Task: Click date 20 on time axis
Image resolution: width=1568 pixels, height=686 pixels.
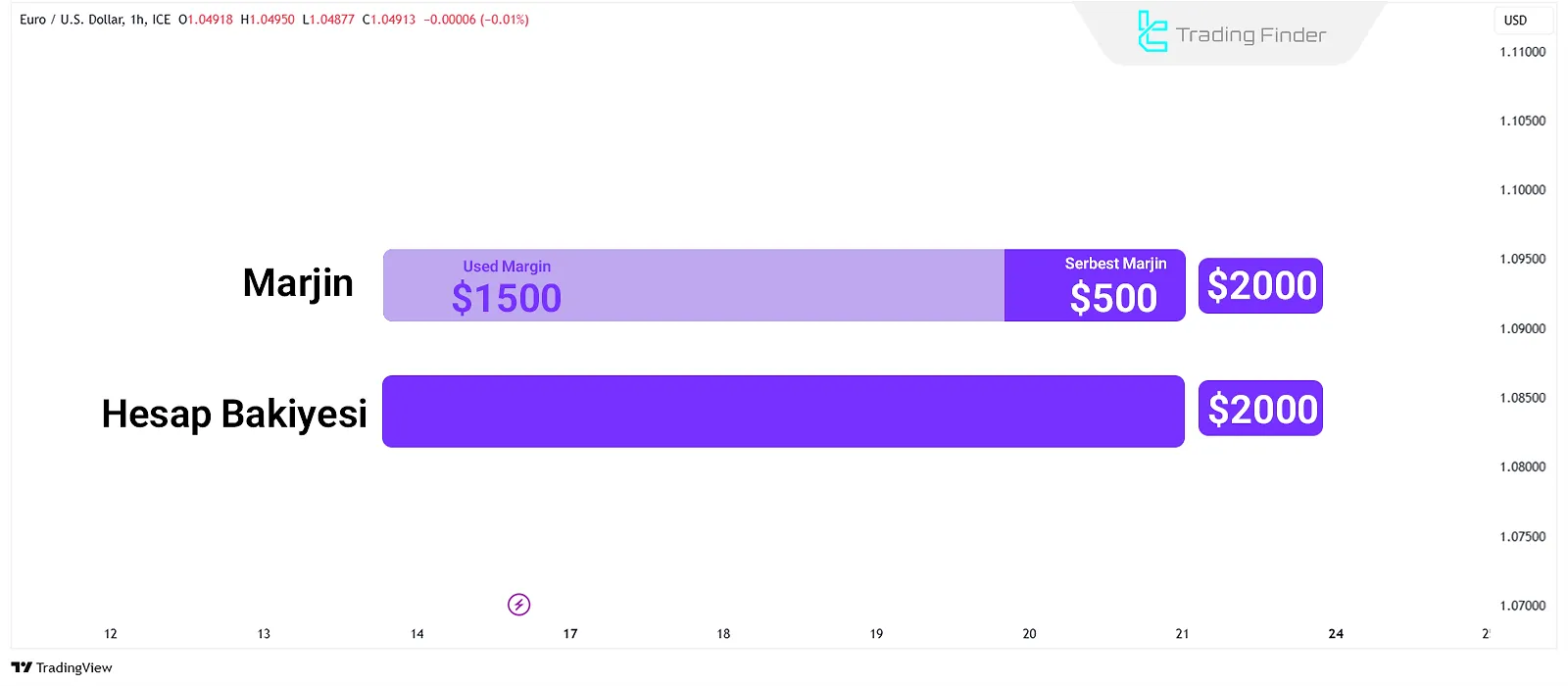Action: 1029,634
